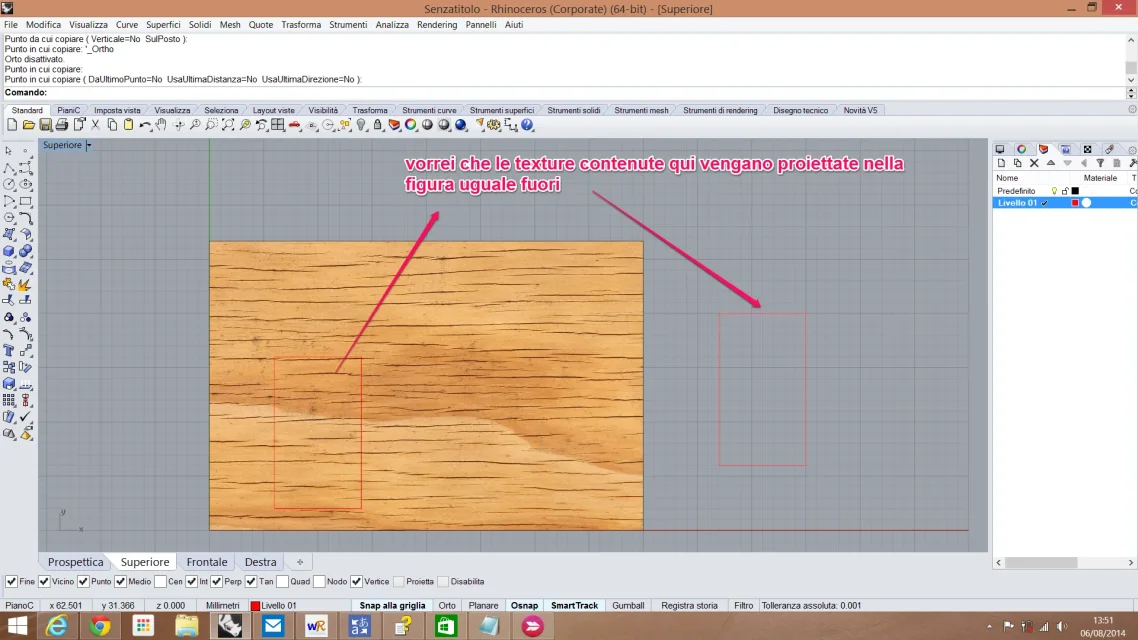The image size is (1138, 640).
Task: Open the Superiore viewport dropdown arrow
Action: [89, 145]
